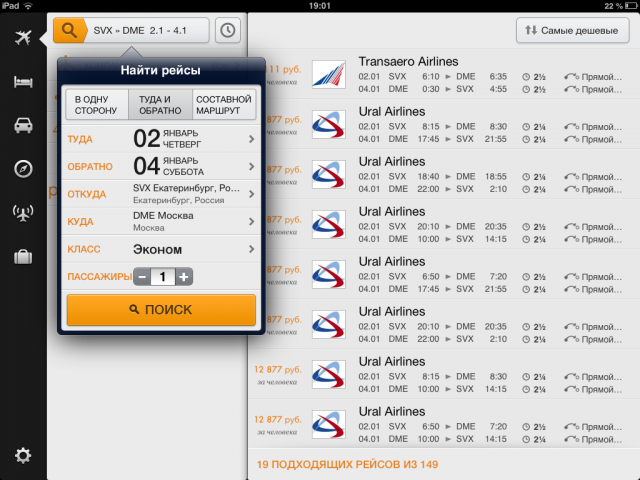Screen dimensions: 640x480
Task: Select СОСТАВНОЙ МАРШРУТ trip type
Action: (224, 105)
